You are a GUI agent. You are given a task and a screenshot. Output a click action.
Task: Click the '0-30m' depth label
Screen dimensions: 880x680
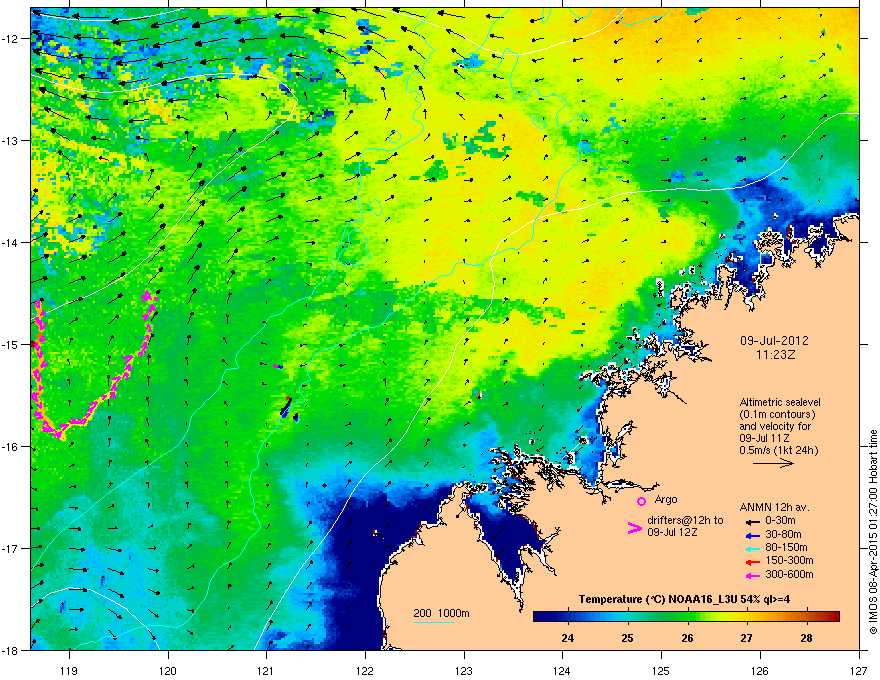(781, 521)
